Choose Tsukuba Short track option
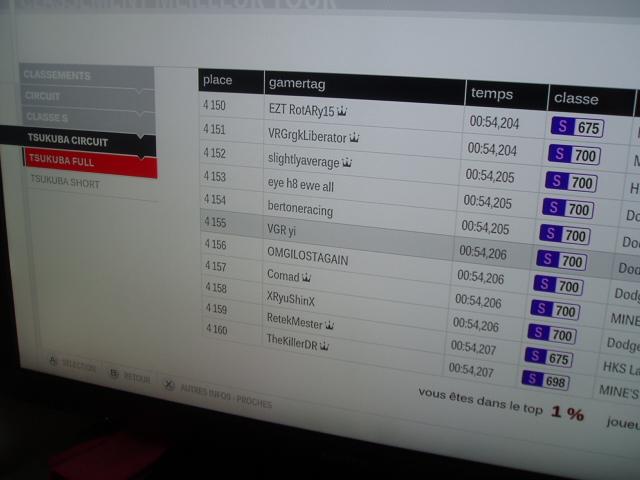640x480 pixels. pos(66,183)
